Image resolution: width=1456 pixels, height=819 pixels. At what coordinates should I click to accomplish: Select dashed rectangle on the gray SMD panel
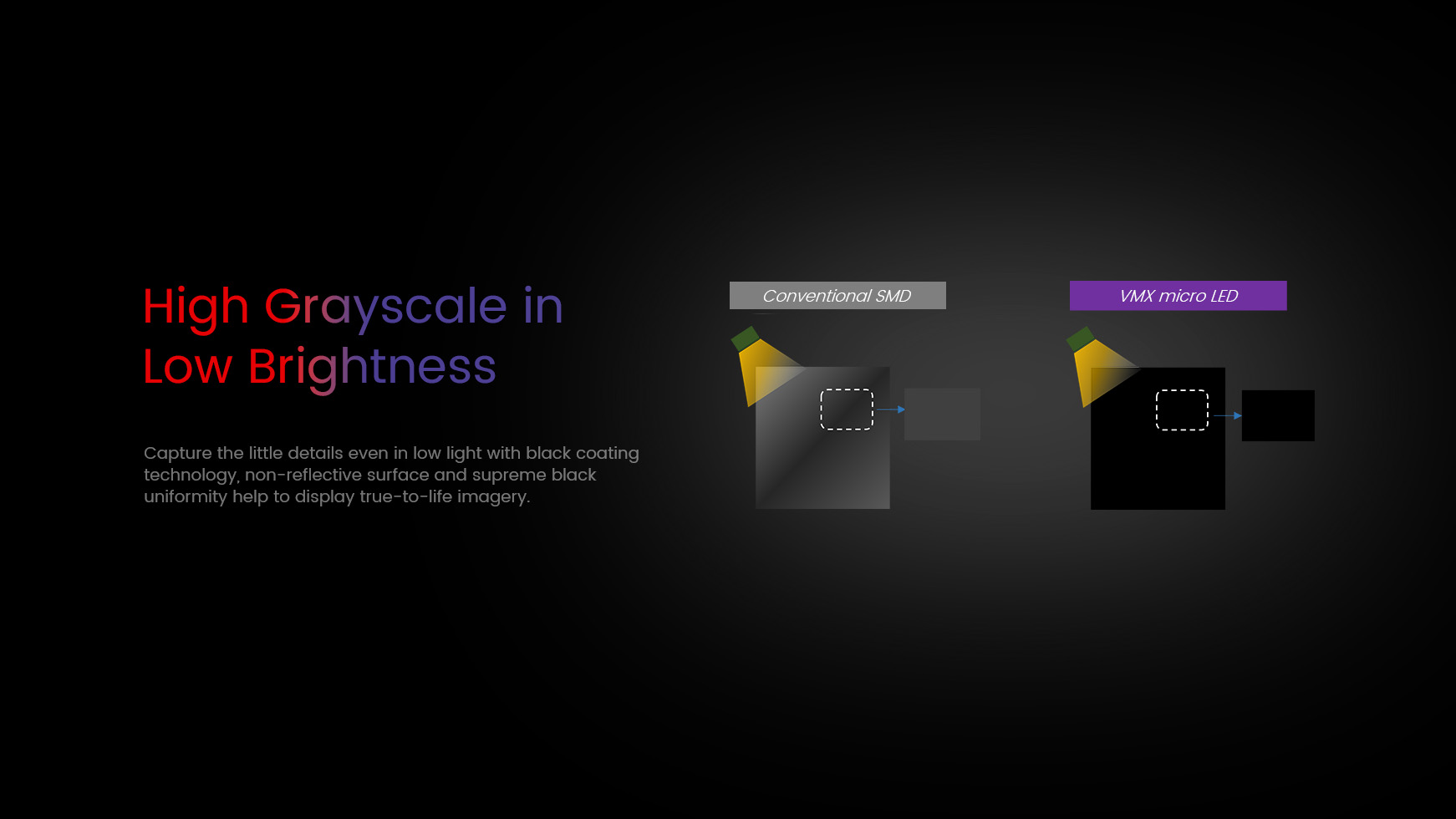847,409
